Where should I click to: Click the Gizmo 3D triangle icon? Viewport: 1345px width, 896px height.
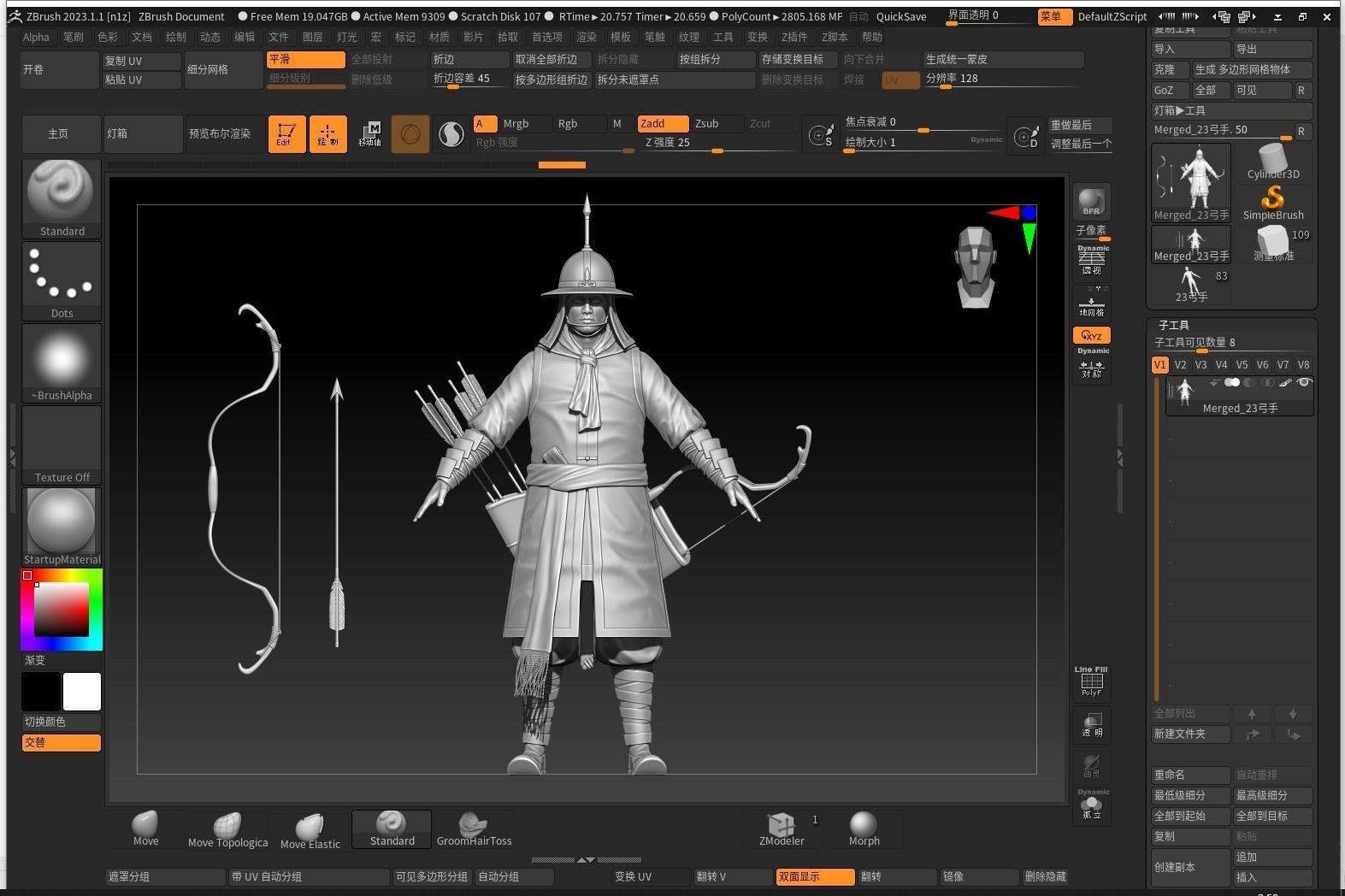pos(410,134)
